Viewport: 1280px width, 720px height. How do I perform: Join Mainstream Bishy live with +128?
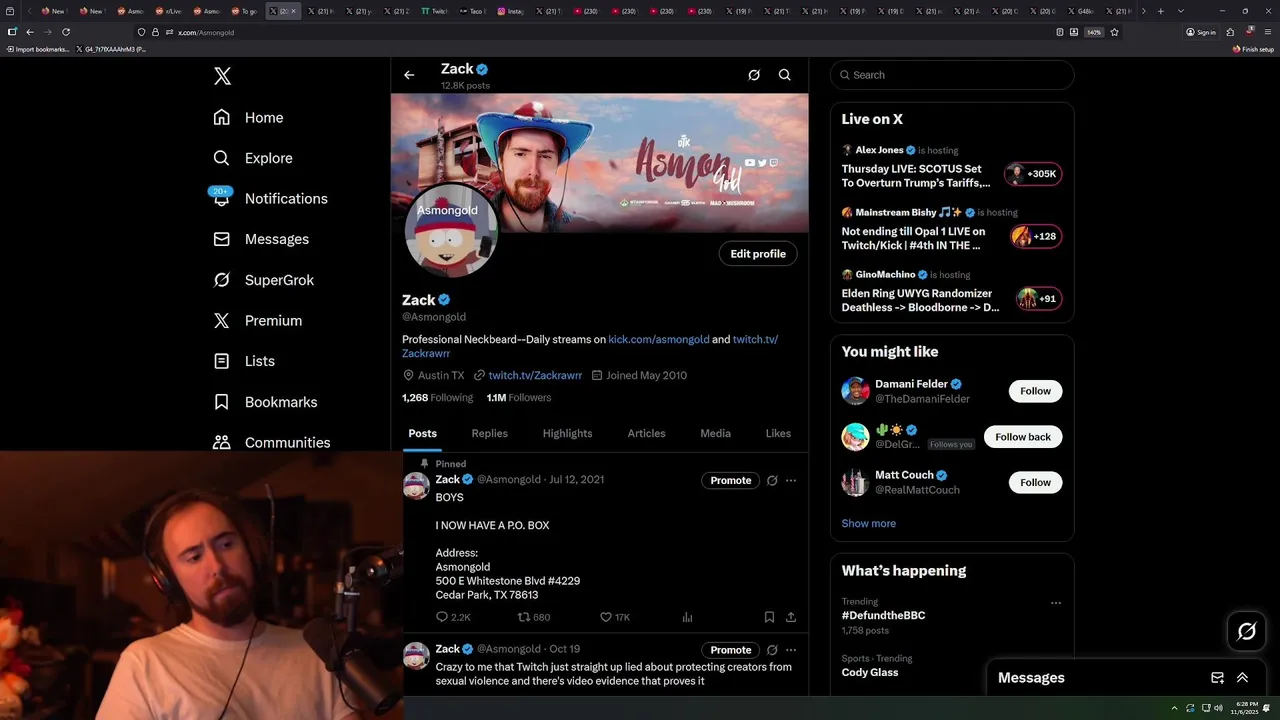coord(1036,236)
